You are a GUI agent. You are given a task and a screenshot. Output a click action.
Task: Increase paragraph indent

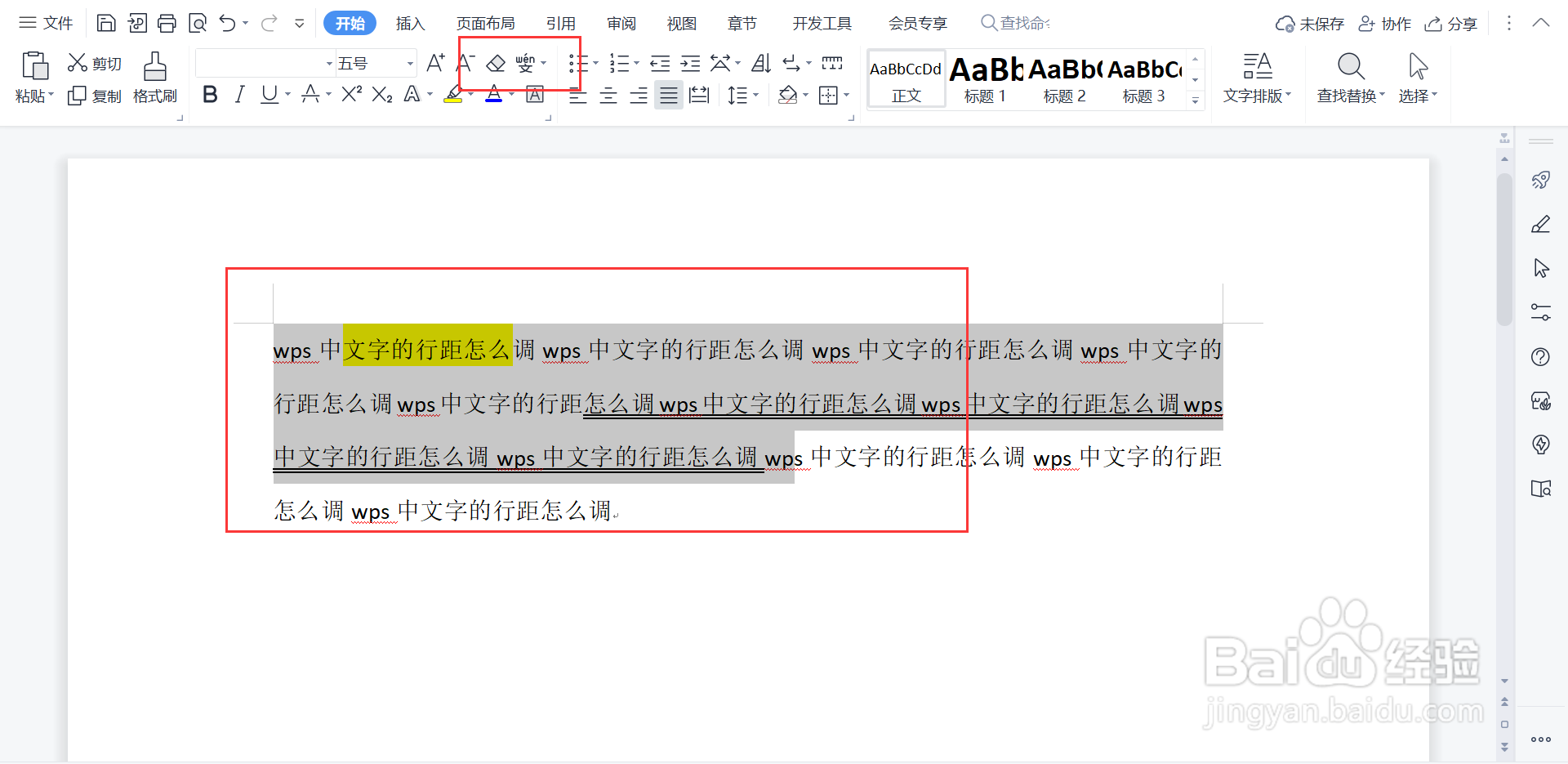(x=690, y=63)
